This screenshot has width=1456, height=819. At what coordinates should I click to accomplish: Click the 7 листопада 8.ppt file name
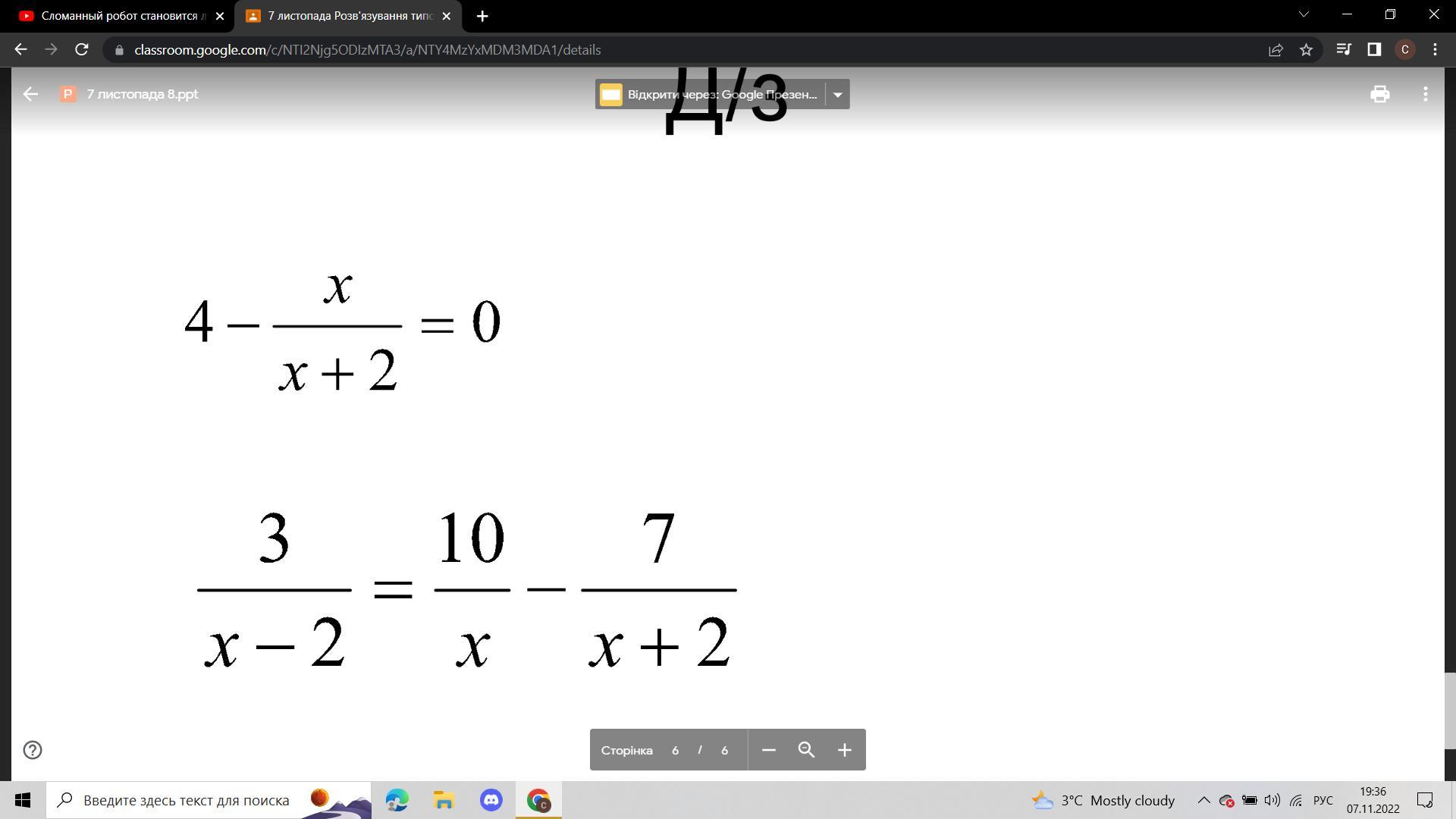143,94
